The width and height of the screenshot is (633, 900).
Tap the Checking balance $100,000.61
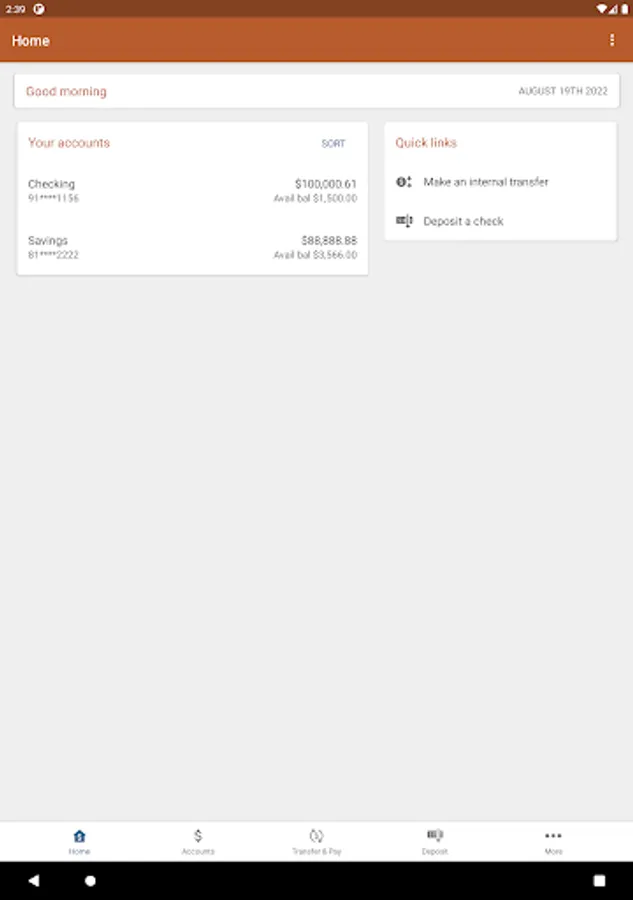click(326, 184)
